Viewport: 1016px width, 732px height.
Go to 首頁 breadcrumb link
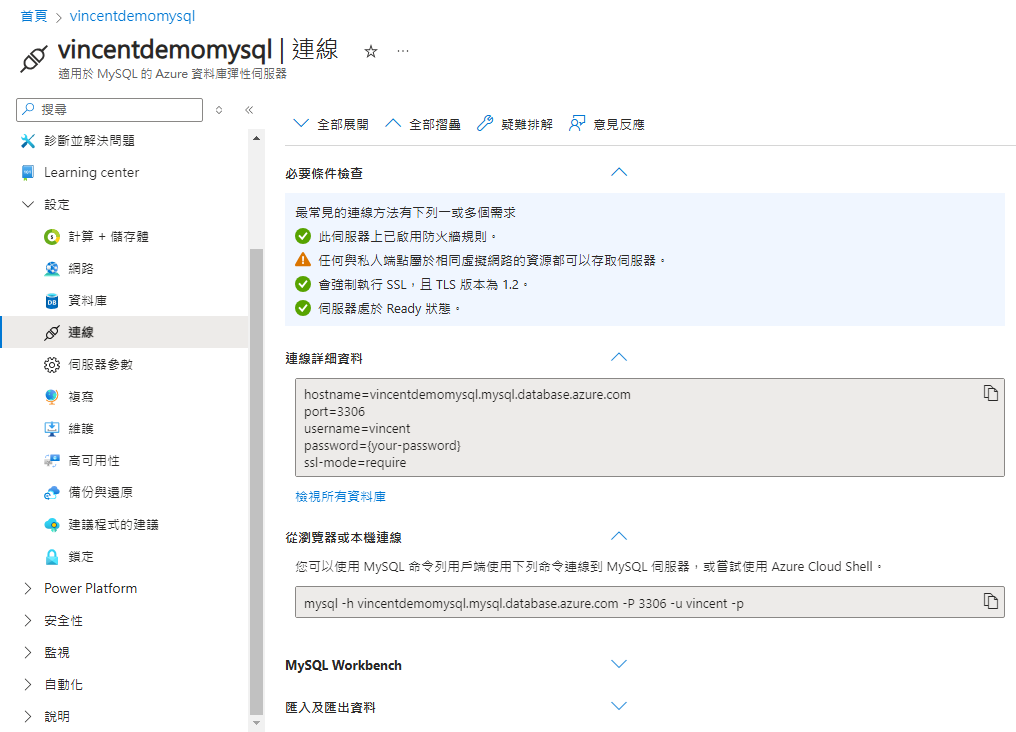[34, 16]
